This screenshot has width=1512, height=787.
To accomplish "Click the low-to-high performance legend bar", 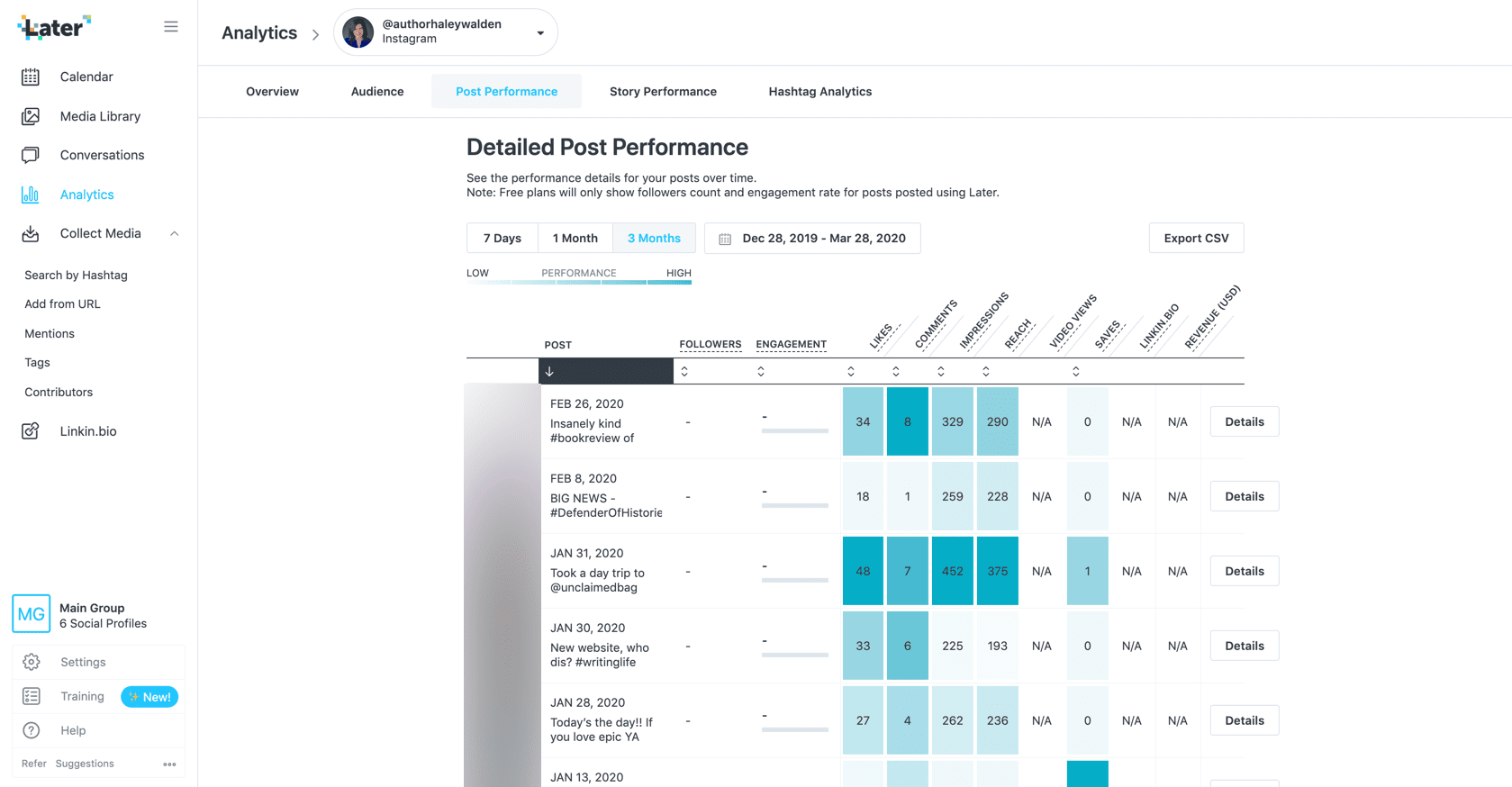I will coord(579,283).
